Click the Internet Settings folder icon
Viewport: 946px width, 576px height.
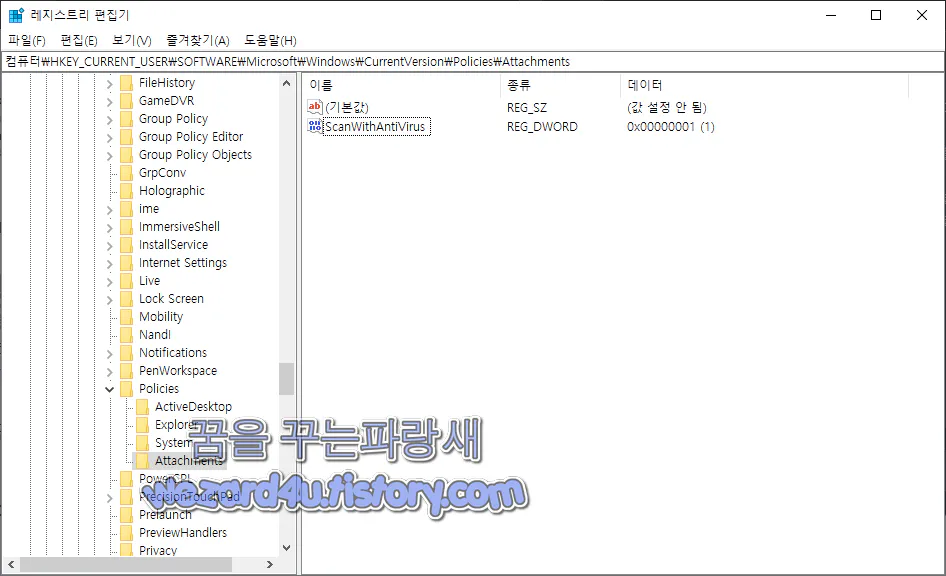[126, 263]
